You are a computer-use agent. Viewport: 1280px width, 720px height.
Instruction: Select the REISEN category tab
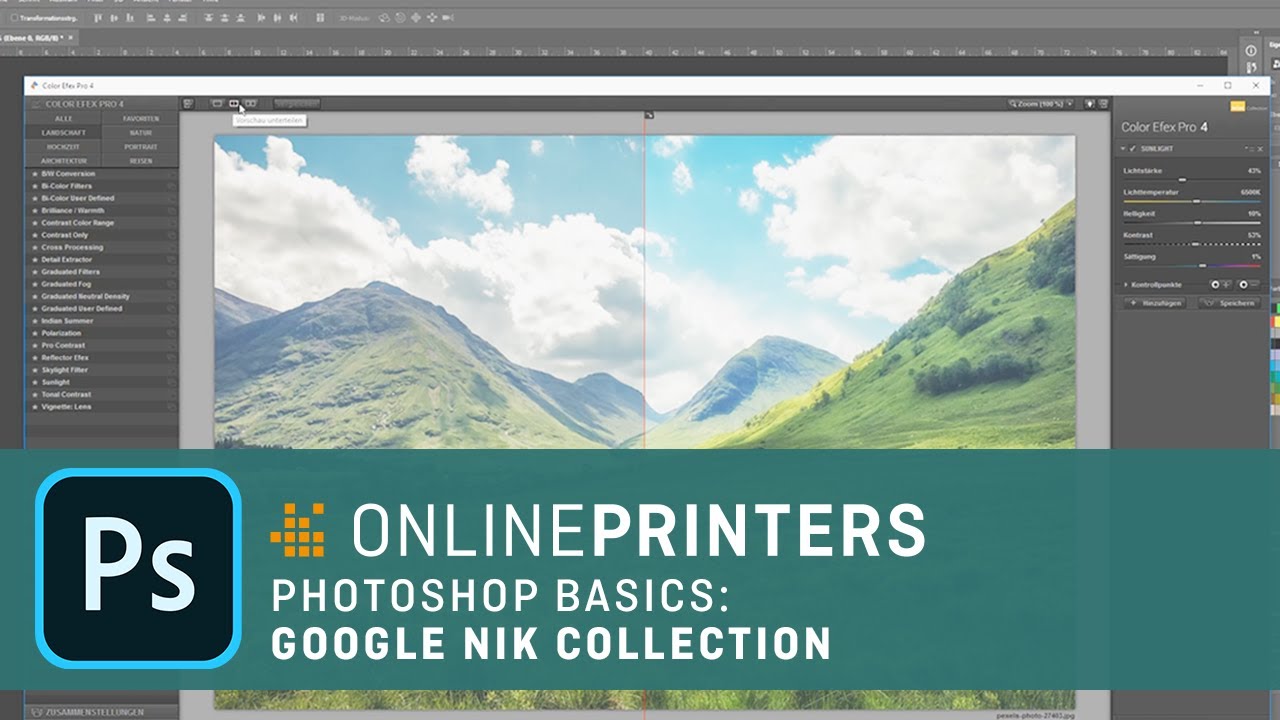(x=141, y=160)
